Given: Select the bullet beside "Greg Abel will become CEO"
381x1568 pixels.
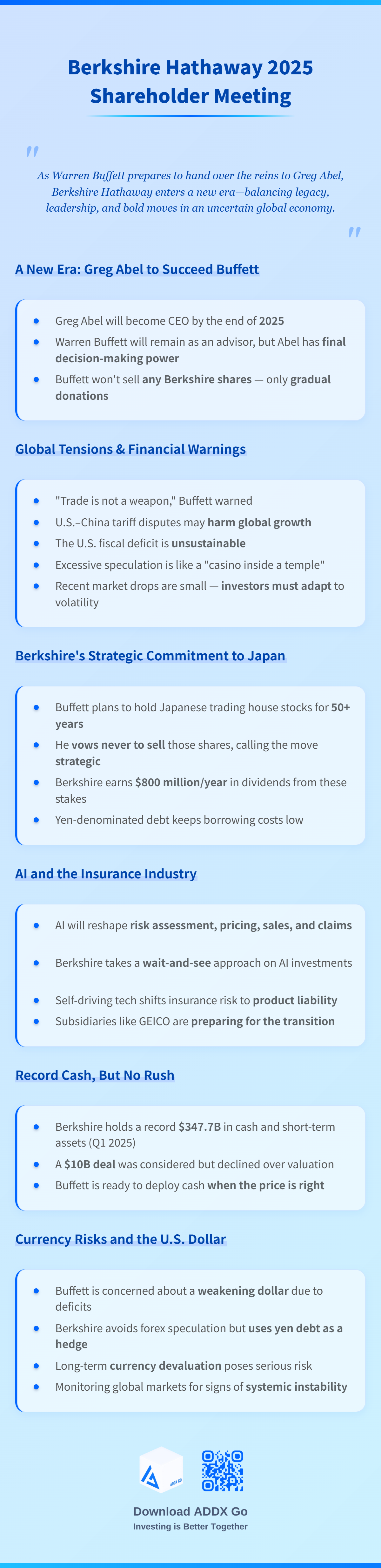Looking at the screenshot, I should pyautogui.click(x=37, y=321).
